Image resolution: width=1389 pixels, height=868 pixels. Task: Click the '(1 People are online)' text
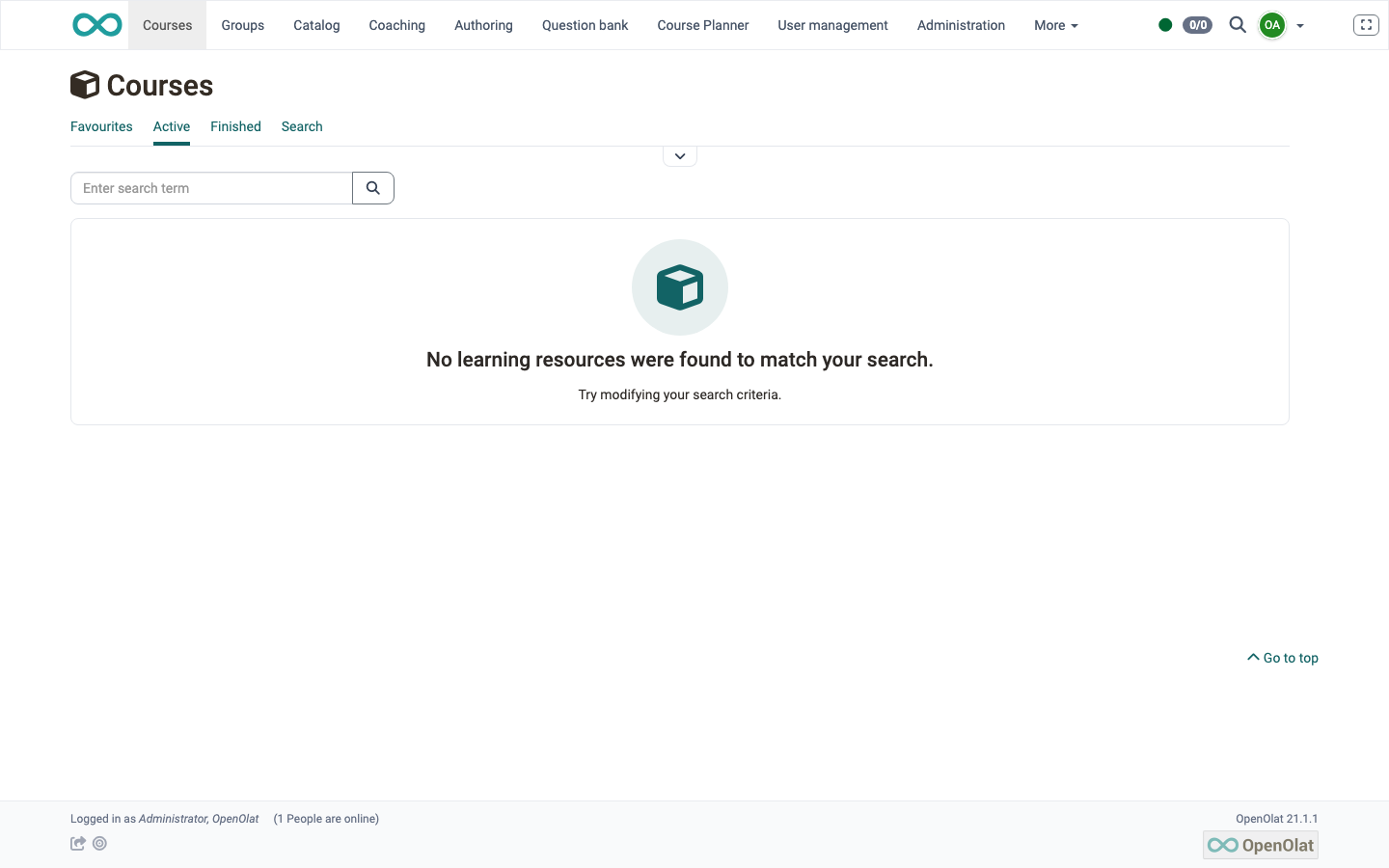click(326, 819)
